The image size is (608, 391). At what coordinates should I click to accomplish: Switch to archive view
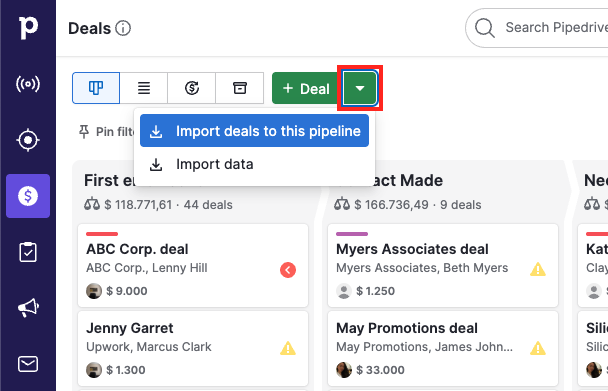[240, 88]
